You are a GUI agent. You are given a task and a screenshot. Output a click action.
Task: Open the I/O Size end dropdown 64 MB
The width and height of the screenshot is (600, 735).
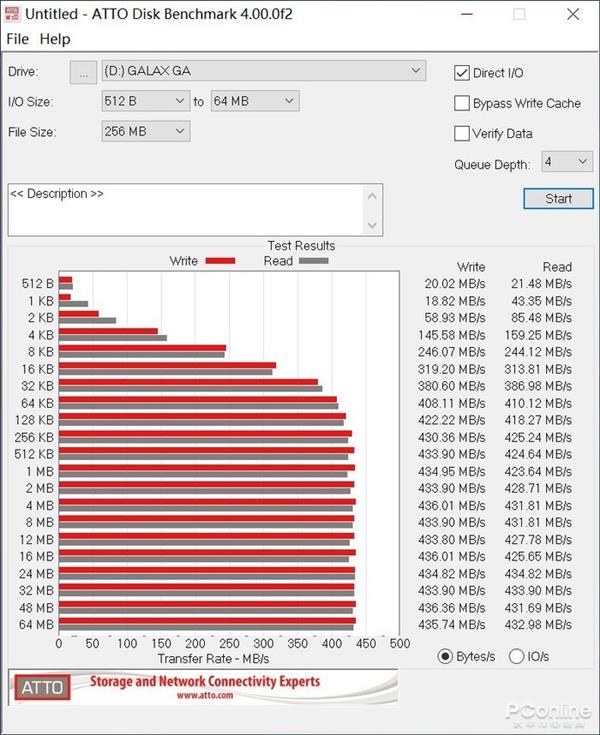click(x=255, y=101)
